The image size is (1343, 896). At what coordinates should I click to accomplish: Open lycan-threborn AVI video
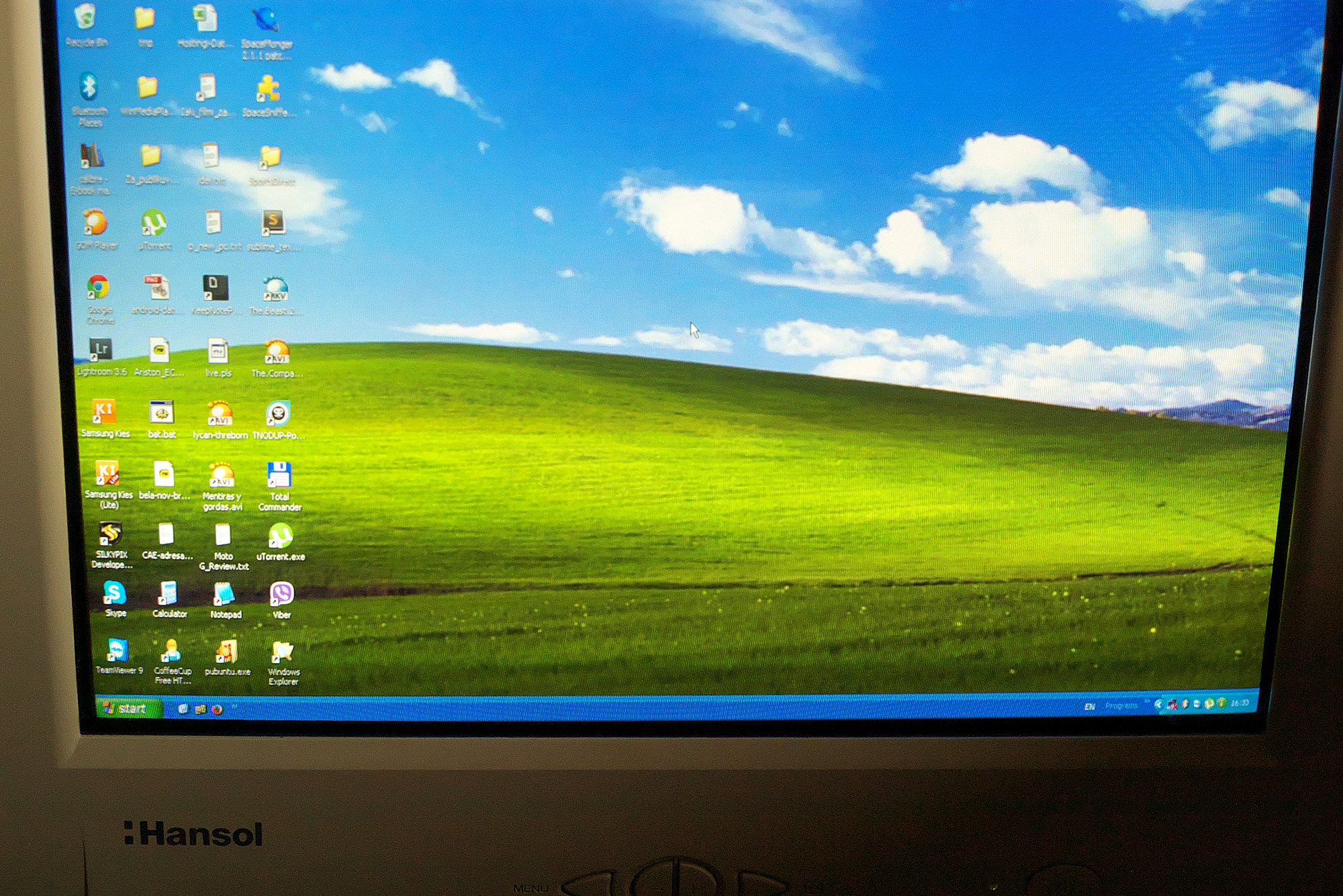pos(220,421)
